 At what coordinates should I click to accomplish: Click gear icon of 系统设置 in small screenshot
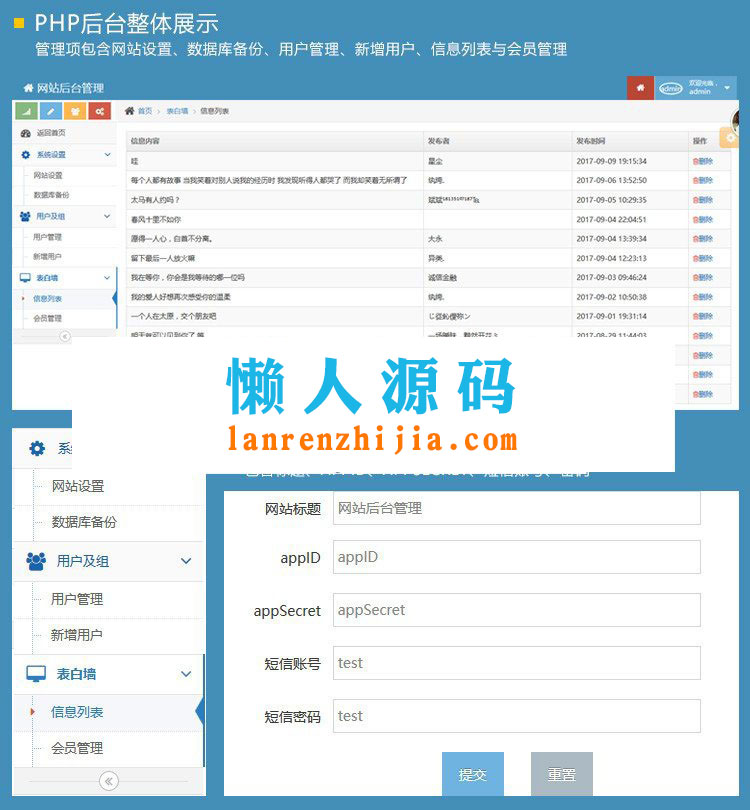pos(26,154)
